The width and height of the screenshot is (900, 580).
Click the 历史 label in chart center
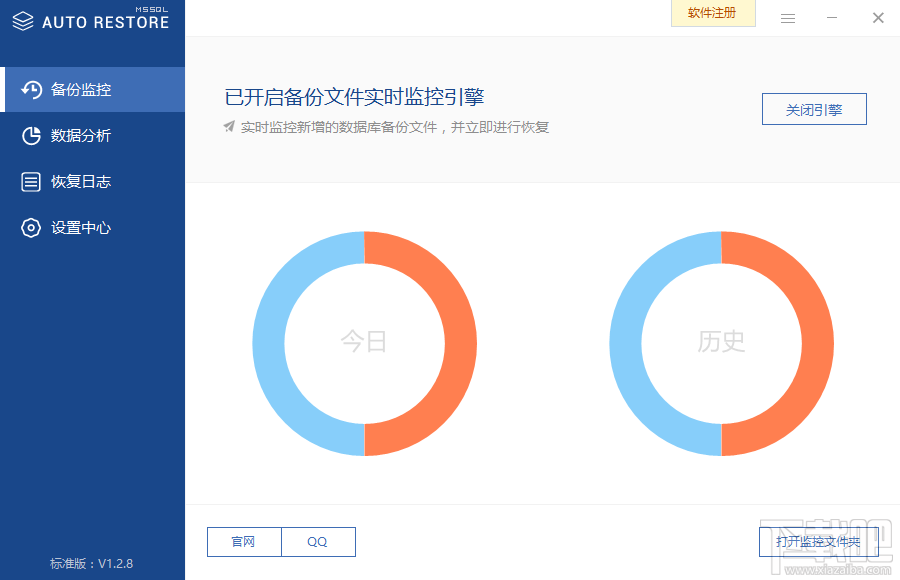click(x=721, y=342)
